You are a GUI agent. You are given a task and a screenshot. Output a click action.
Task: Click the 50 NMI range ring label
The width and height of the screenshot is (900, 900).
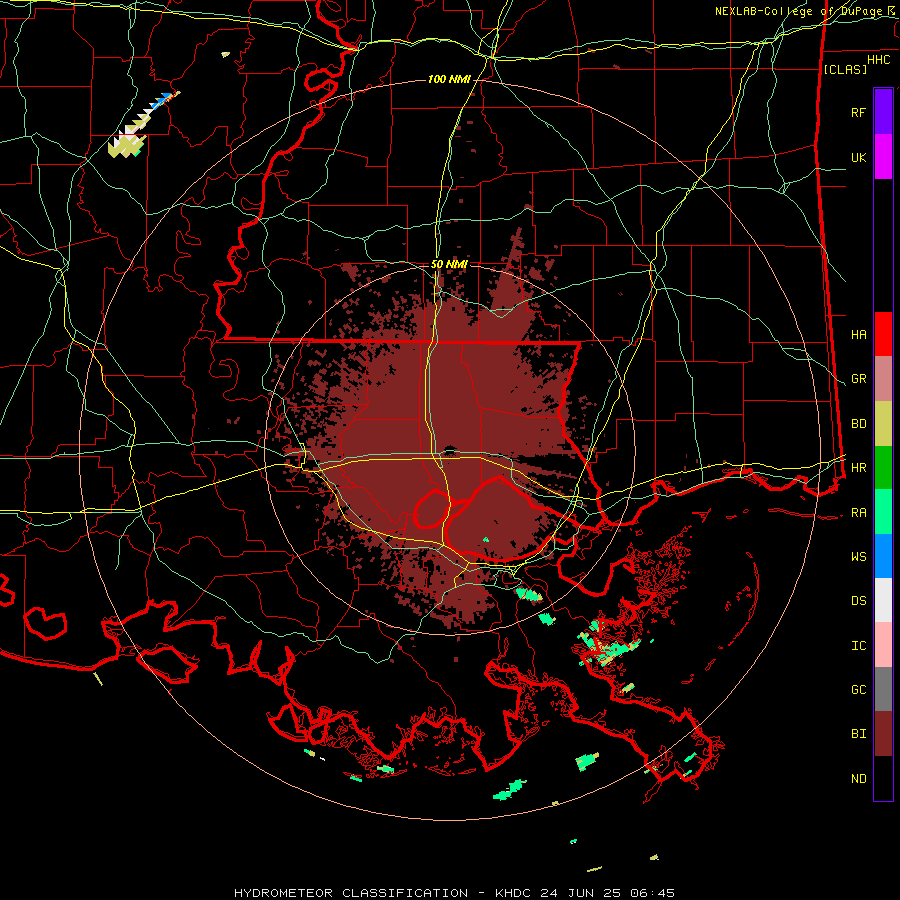449,264
